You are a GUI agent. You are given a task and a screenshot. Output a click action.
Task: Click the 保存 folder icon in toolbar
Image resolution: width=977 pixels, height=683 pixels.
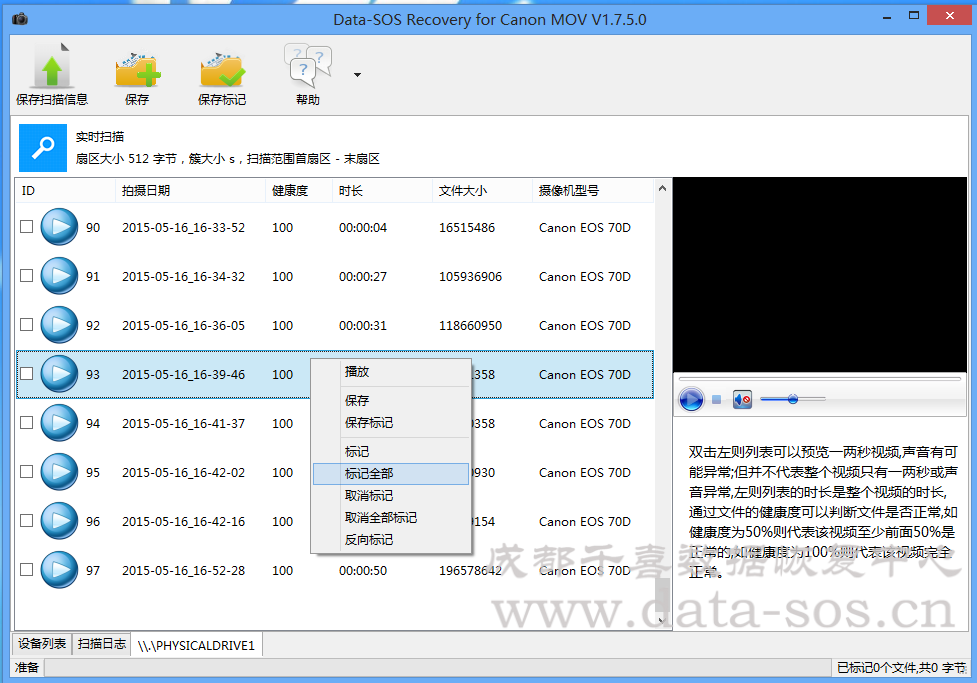coord(137,68)
